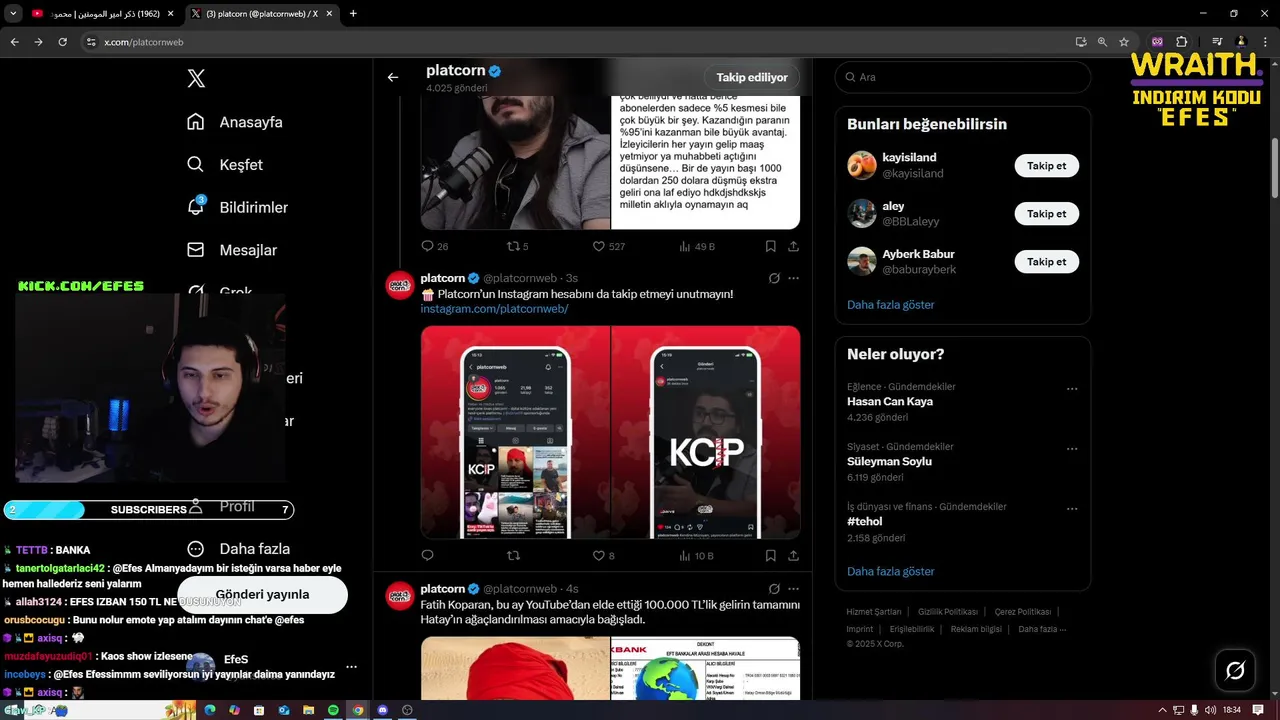This screenshot has height=720, width=1280.
Task: Open the #tehol trend
Action: (x=867, y=521)
